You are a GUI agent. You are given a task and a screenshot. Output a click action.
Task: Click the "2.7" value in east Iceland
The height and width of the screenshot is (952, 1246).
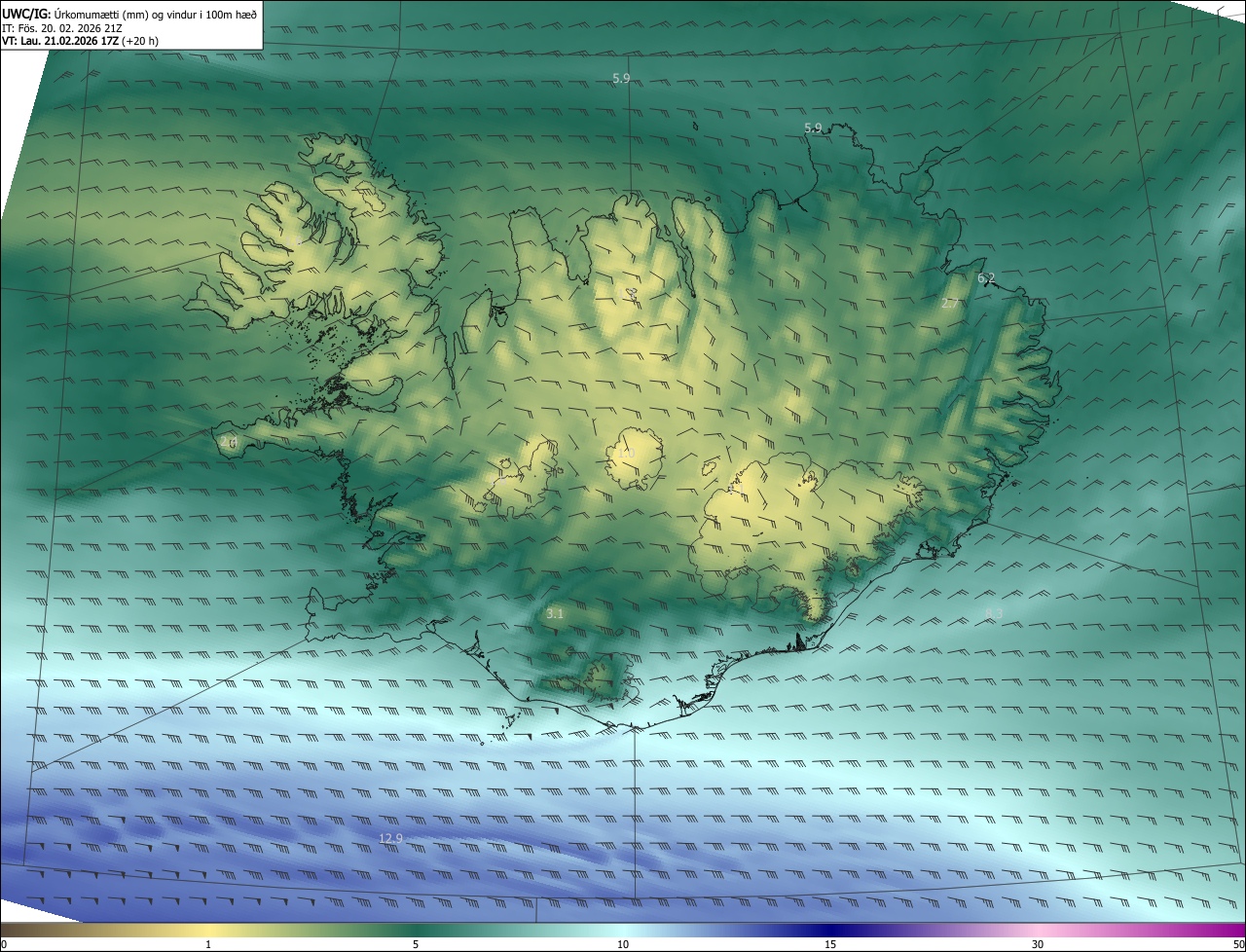[950, 304]
